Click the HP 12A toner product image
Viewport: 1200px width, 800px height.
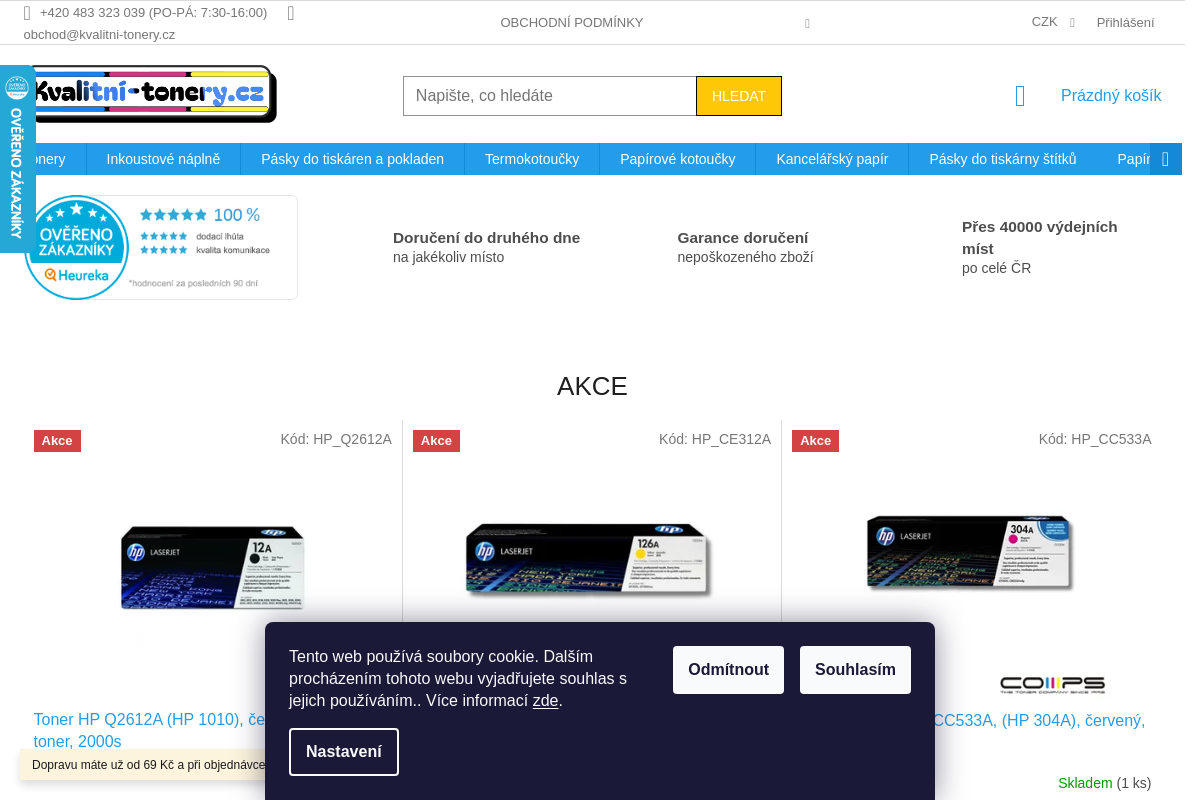click(x=212, y=567)
